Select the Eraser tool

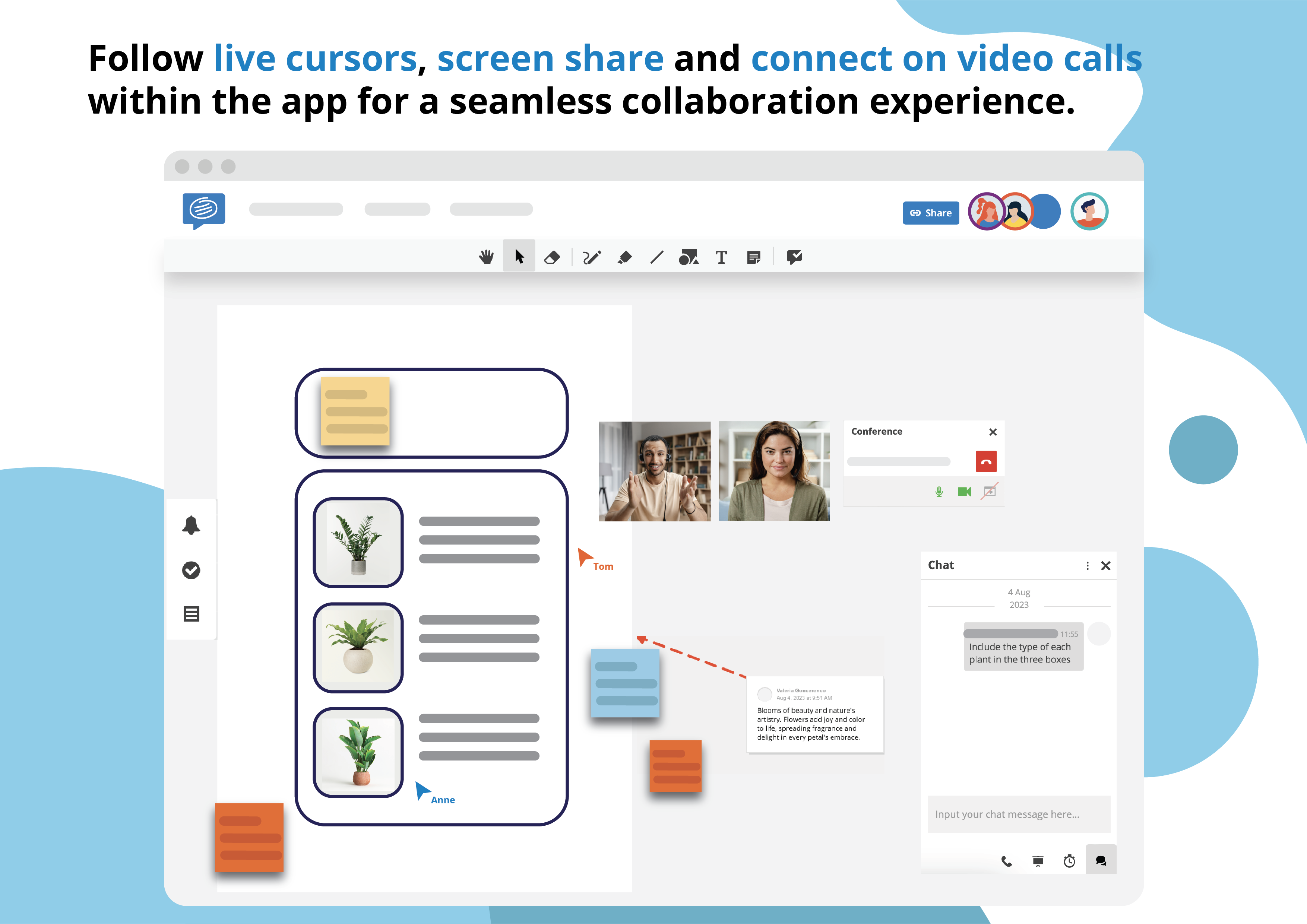(x=552, y=258)
